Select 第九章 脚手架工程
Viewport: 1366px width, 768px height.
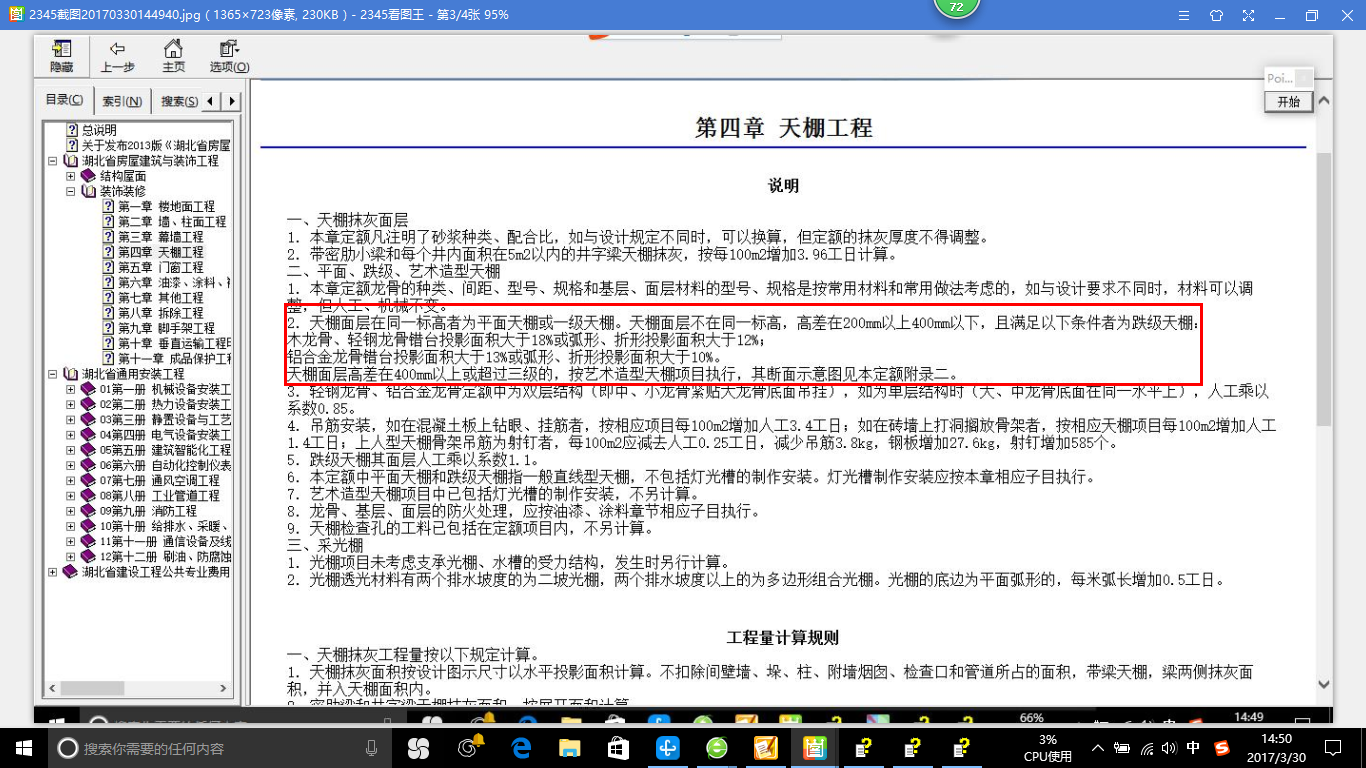[166, 328]
